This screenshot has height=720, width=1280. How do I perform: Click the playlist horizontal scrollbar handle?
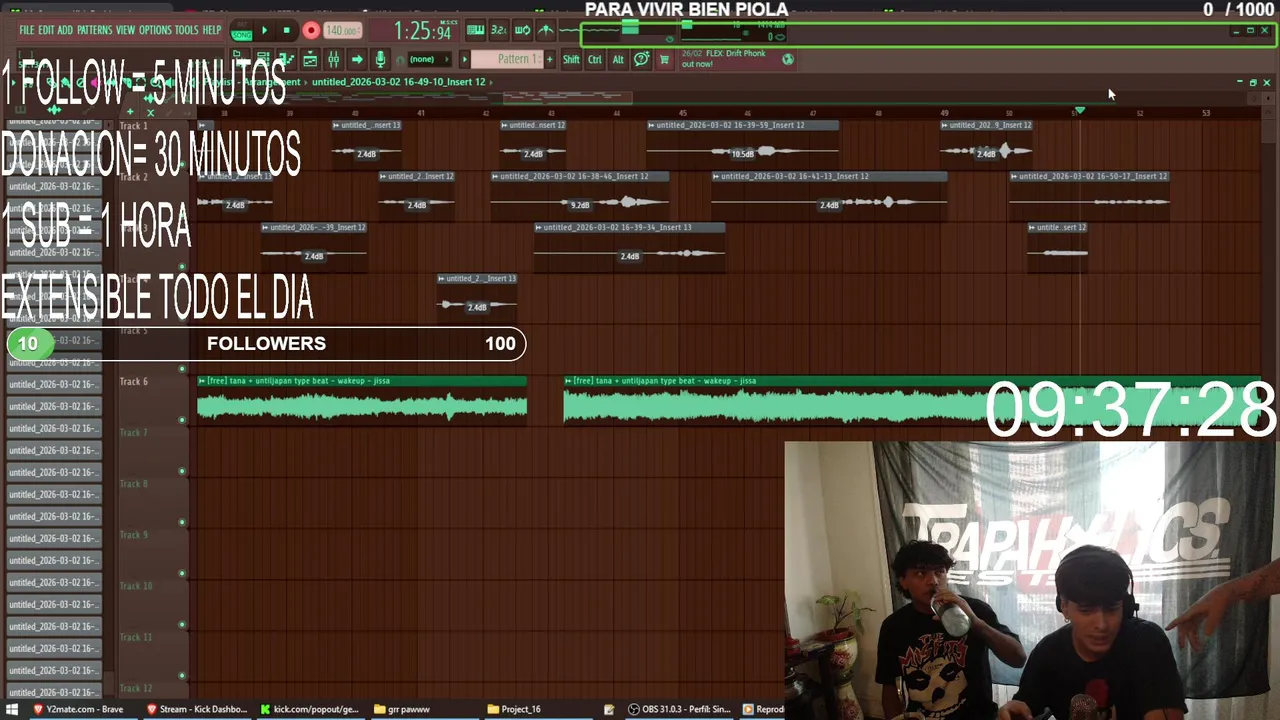pos(567,97)
